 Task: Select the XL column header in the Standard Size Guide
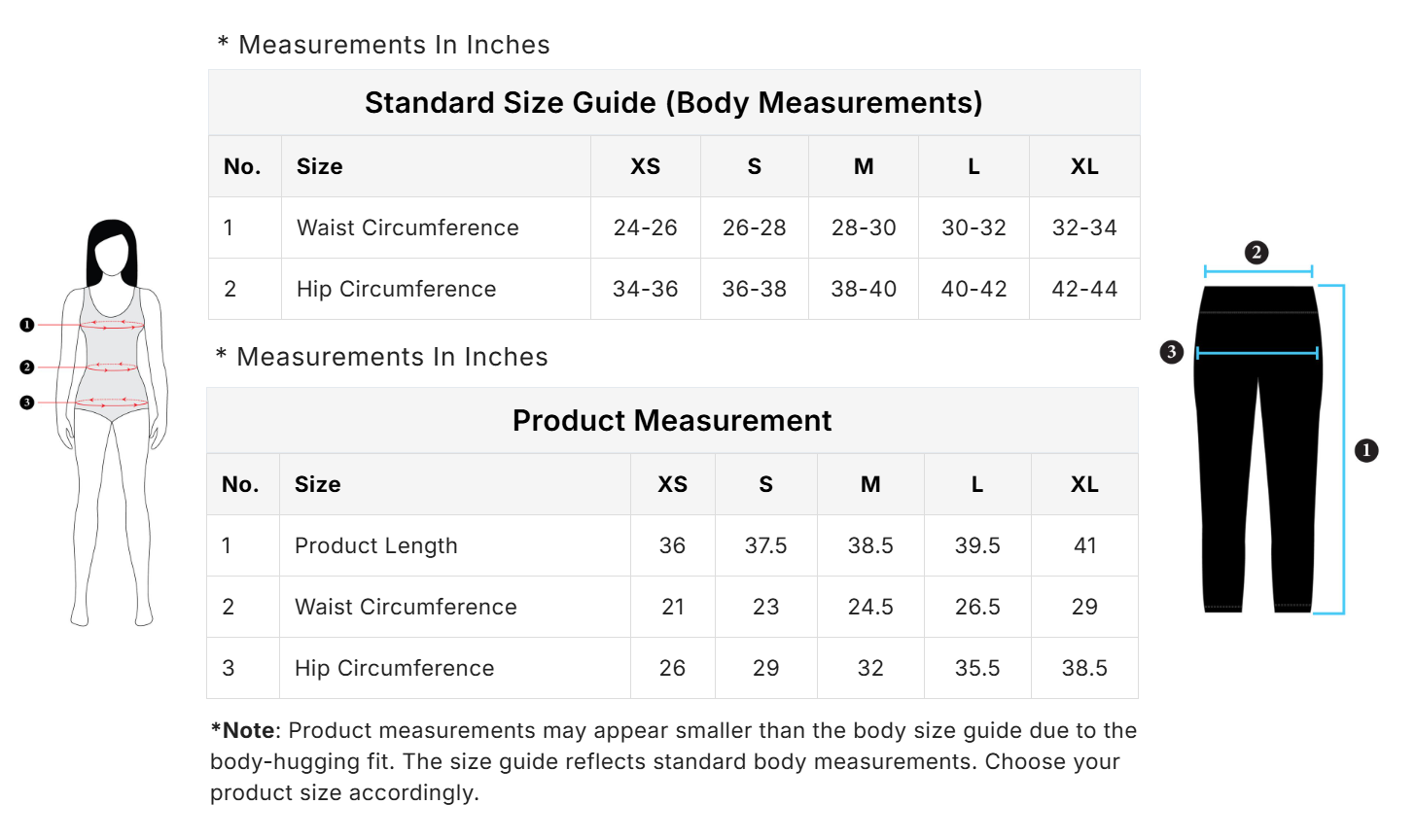(1084, 167)
